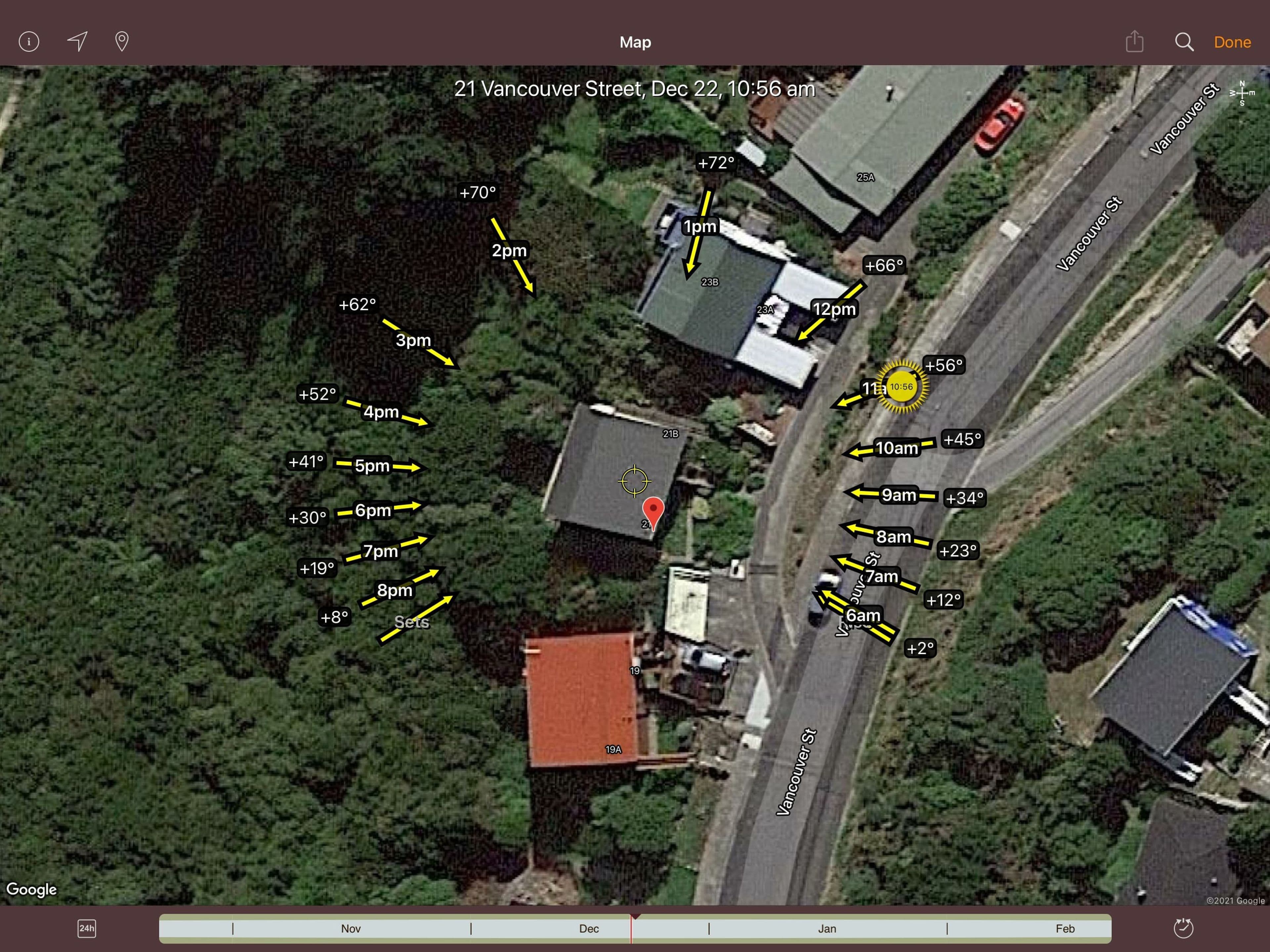Tap the yellow 10:56 sun marker
Screen dimensions: 1270x952
pyautogui.click(x=901, y=387)
